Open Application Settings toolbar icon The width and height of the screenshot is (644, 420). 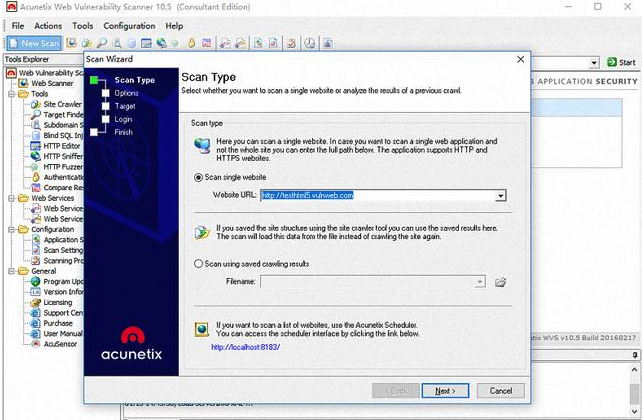(x=258, y=43)
